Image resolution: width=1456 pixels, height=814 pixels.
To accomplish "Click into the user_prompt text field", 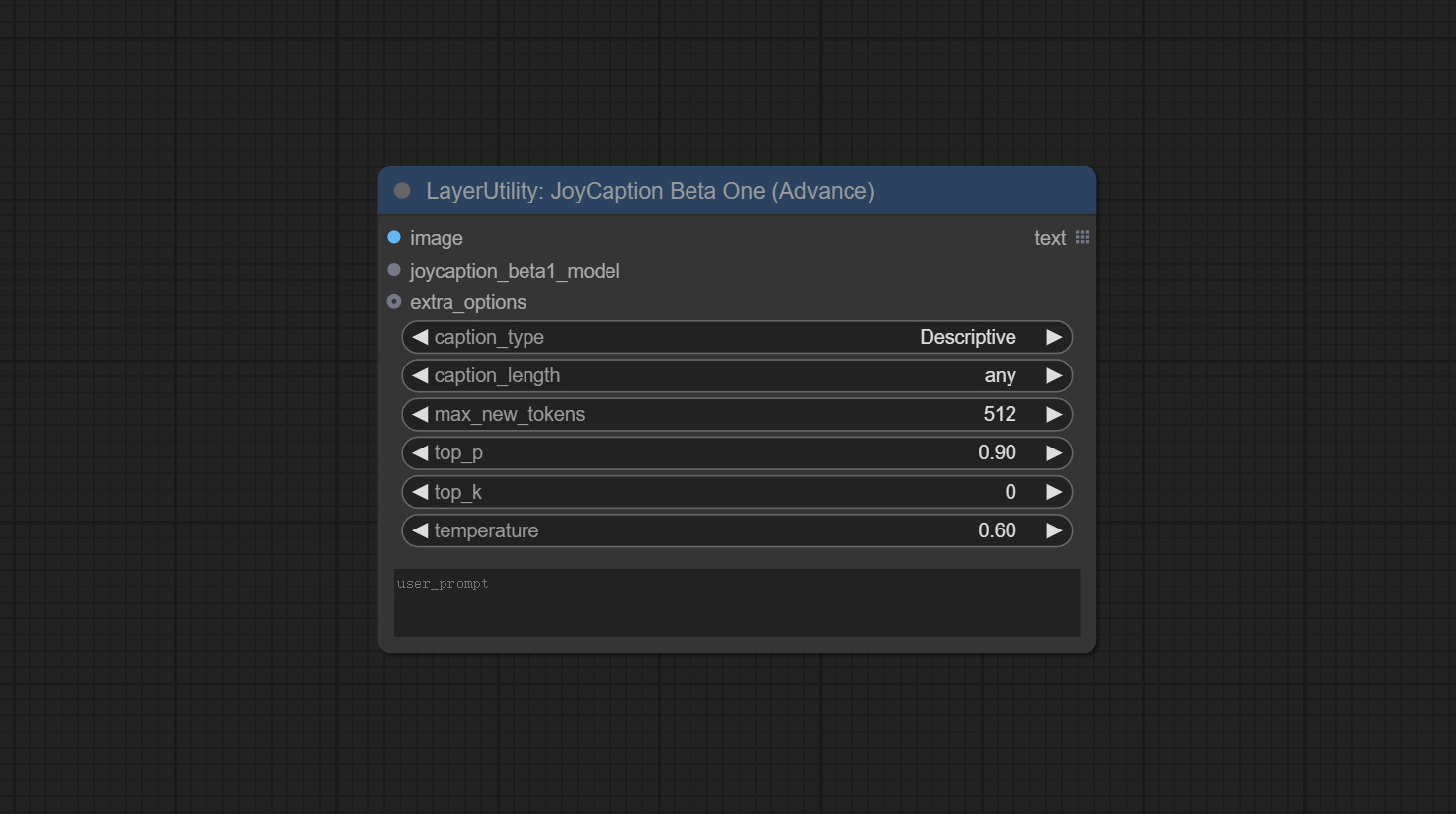I will pyautogui.click(x=736, y=603).
